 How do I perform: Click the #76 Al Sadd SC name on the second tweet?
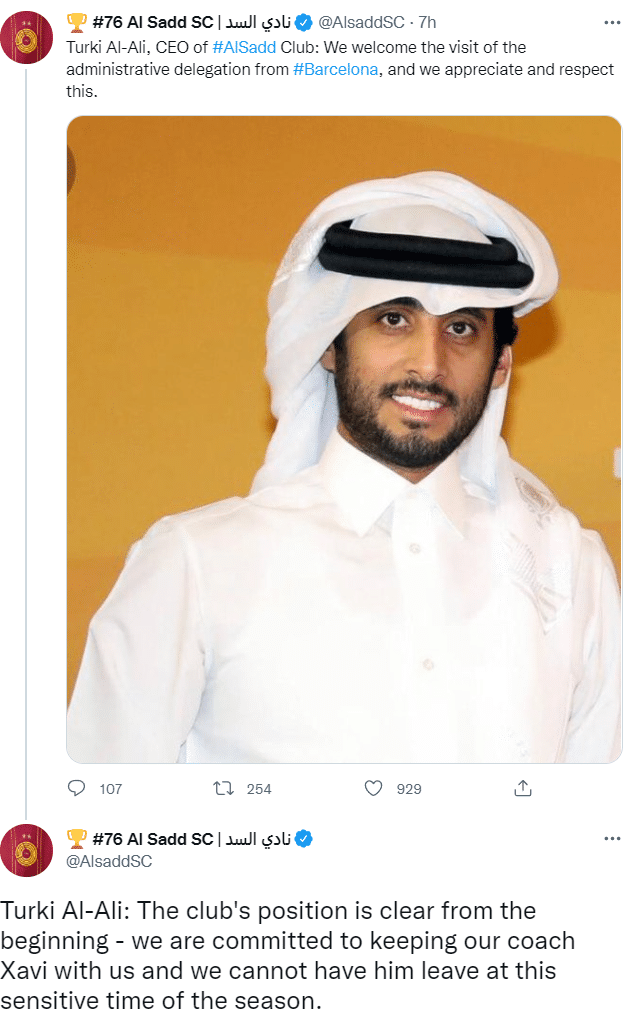click(x=152, y=838)
